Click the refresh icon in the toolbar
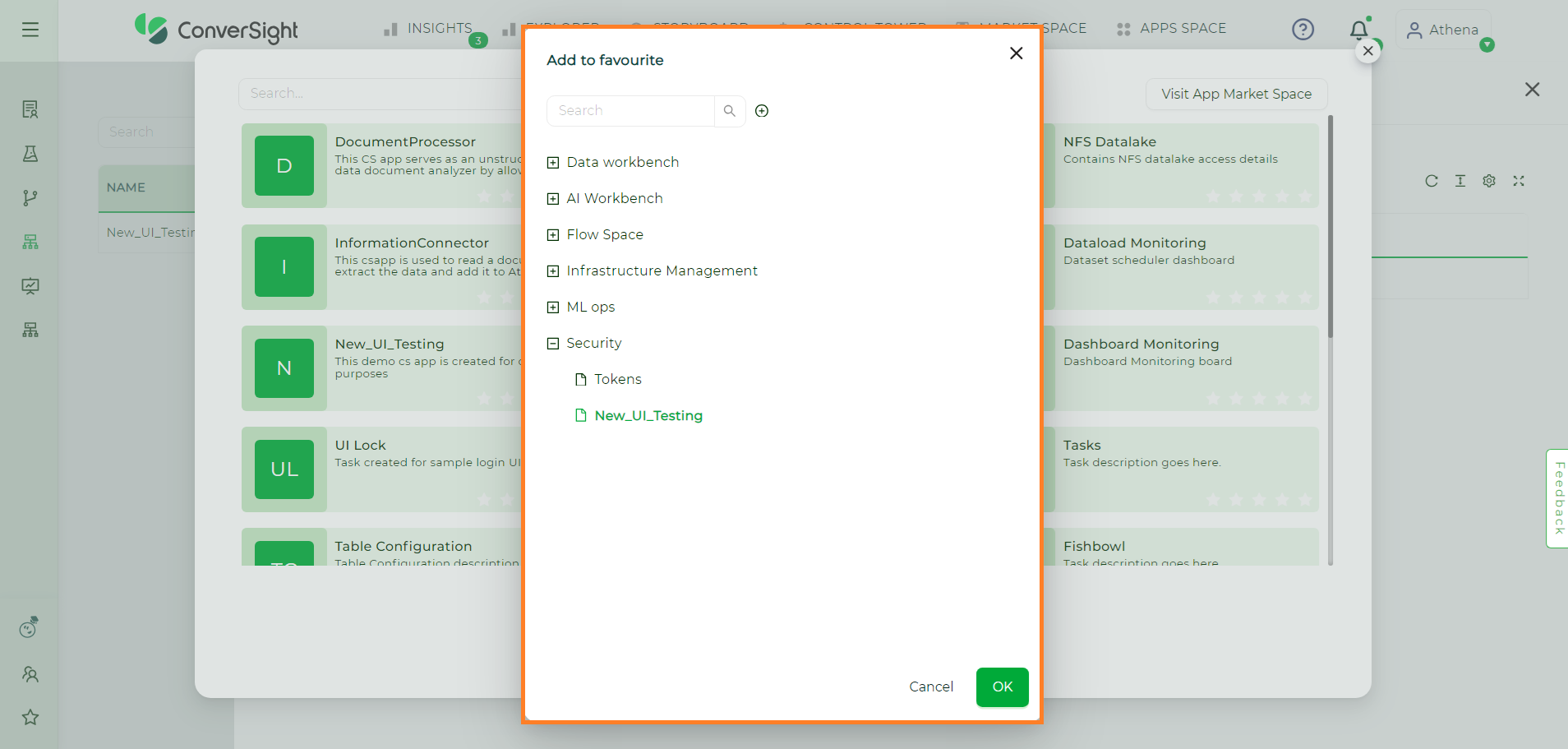 (x=1432, y=181)
